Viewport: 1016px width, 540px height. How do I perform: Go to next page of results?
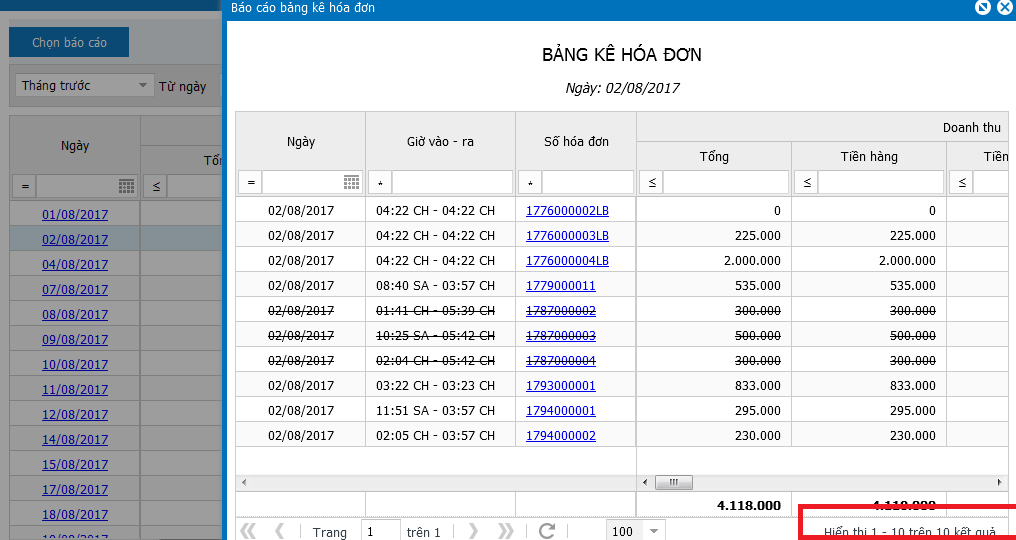click(473, 532)
